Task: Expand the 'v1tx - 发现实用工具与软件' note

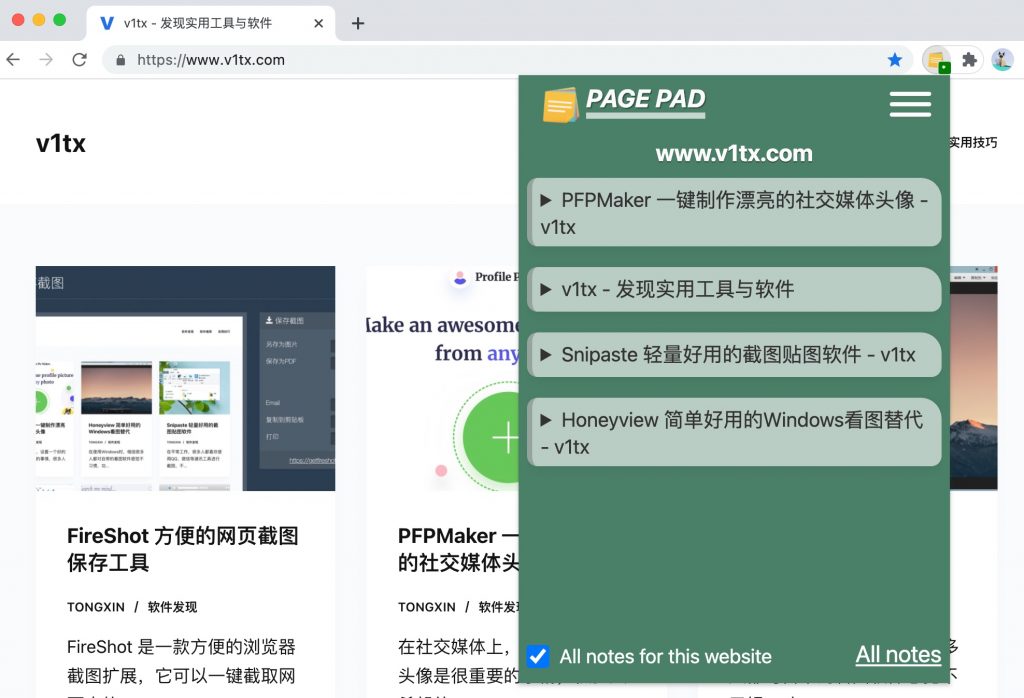Action: pyautogui.click(x=734, y=289)
